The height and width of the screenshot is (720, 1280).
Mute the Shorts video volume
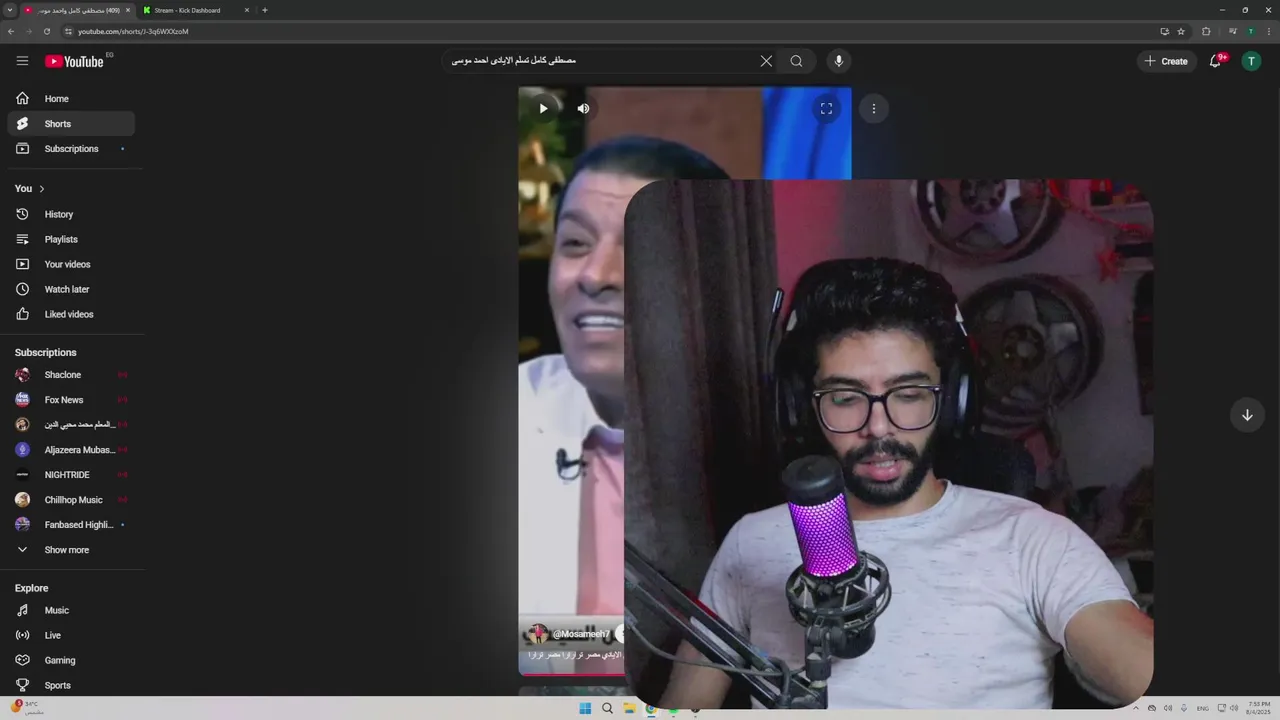coord(583,108)
